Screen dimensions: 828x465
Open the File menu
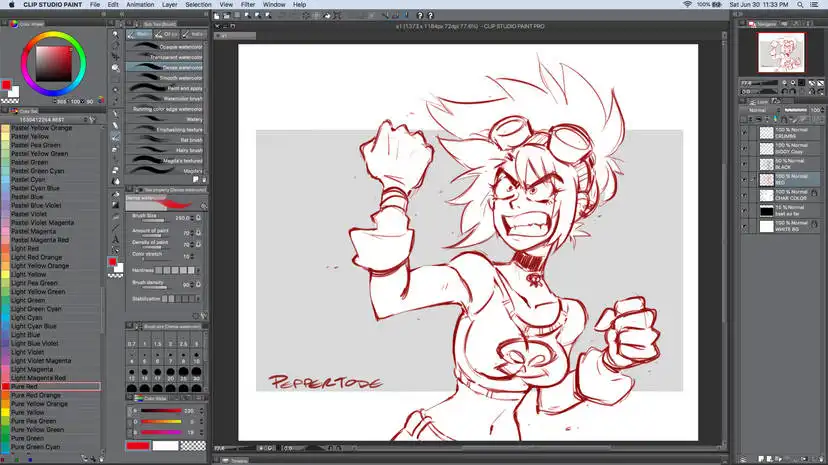[95, 4]
